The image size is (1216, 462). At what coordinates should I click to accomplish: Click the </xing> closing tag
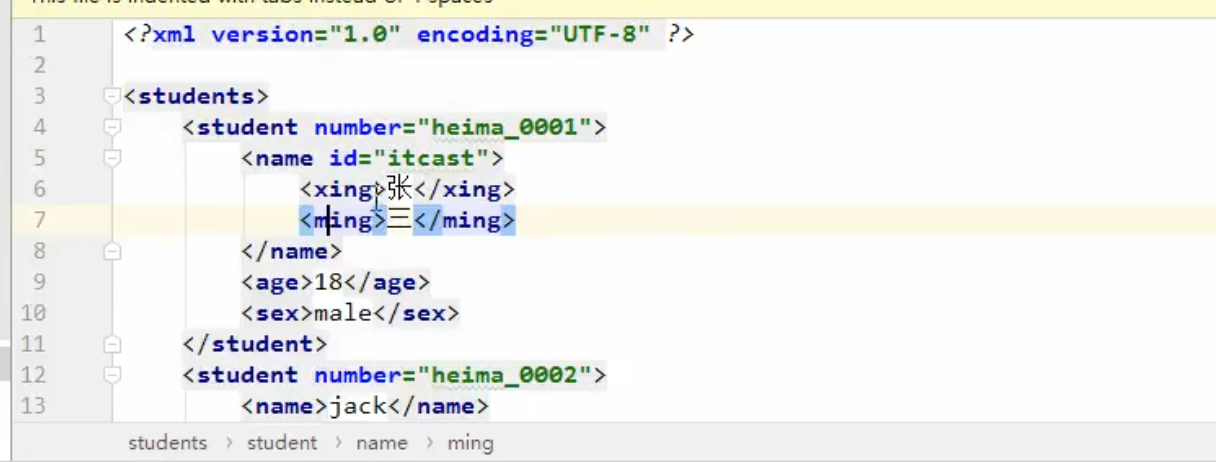[464, 189]
